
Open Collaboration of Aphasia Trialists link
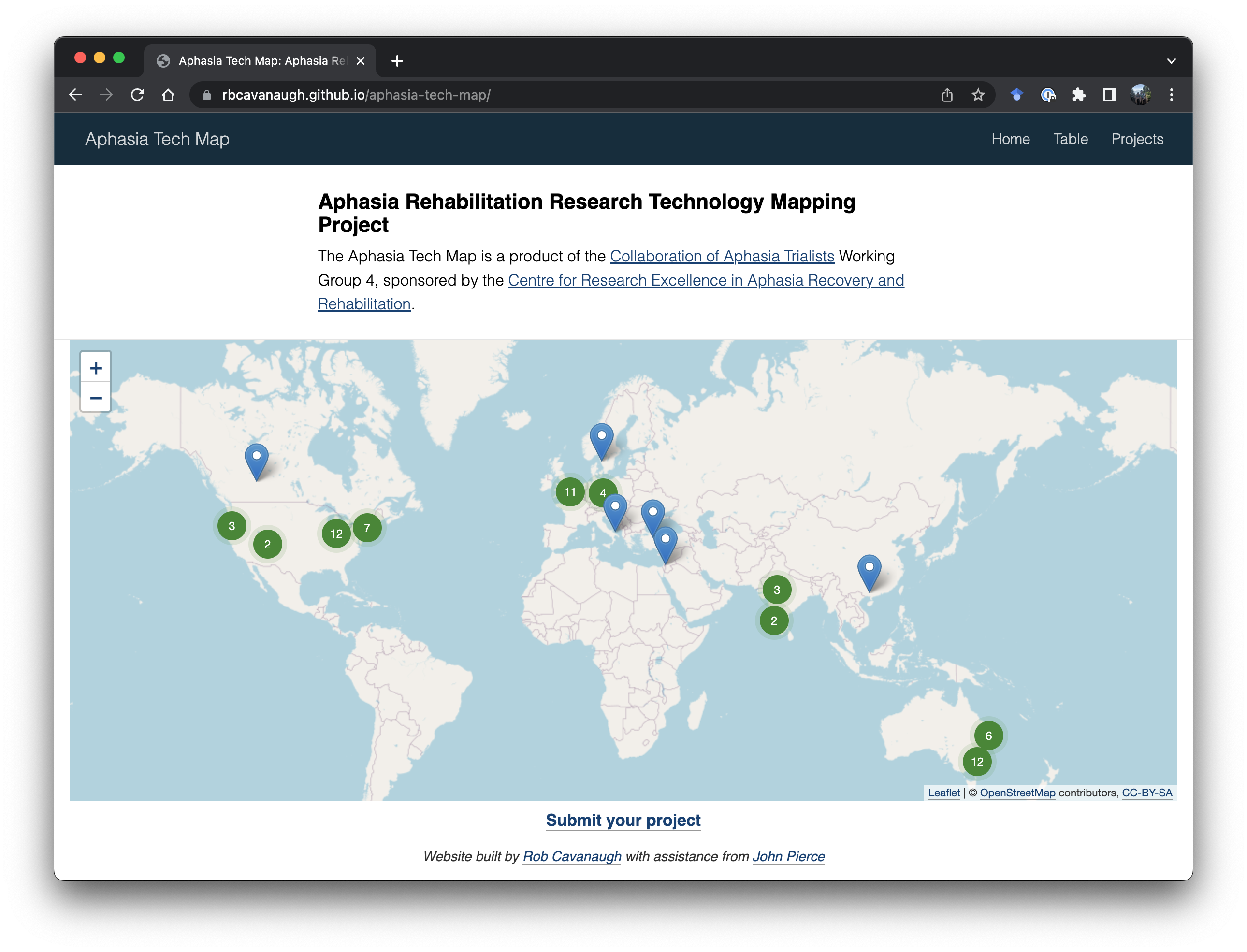pyautogui.click(x=722, y=256)
